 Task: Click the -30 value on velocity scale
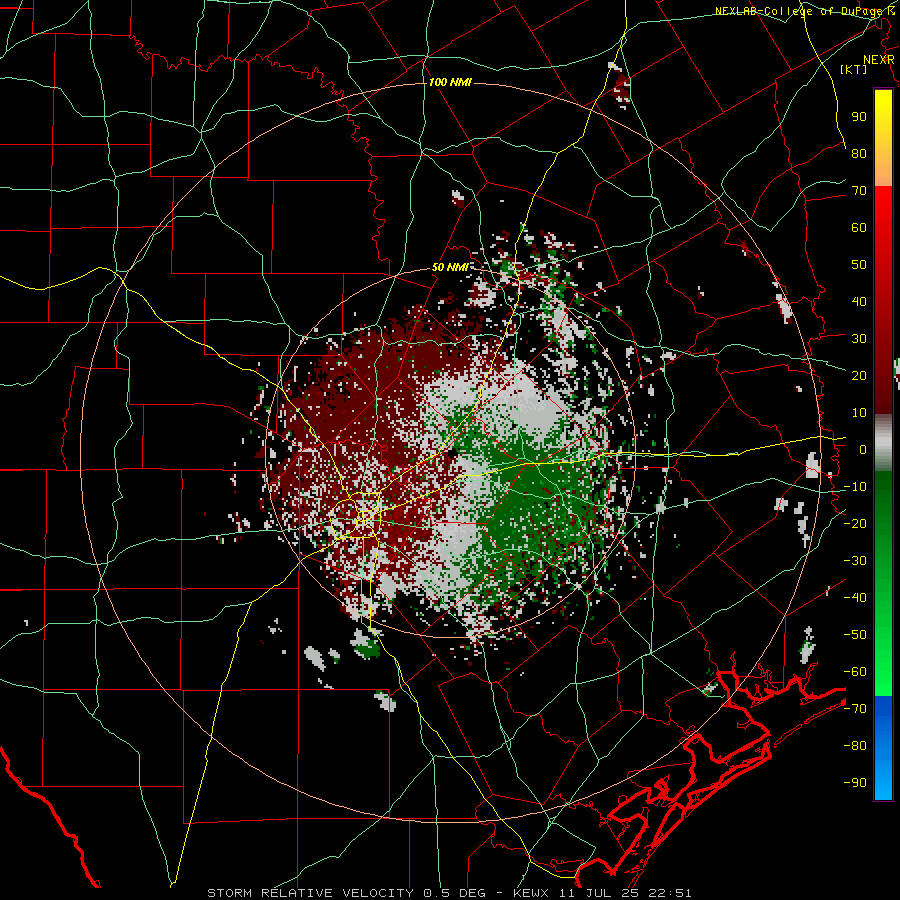(x=855, y=561)
